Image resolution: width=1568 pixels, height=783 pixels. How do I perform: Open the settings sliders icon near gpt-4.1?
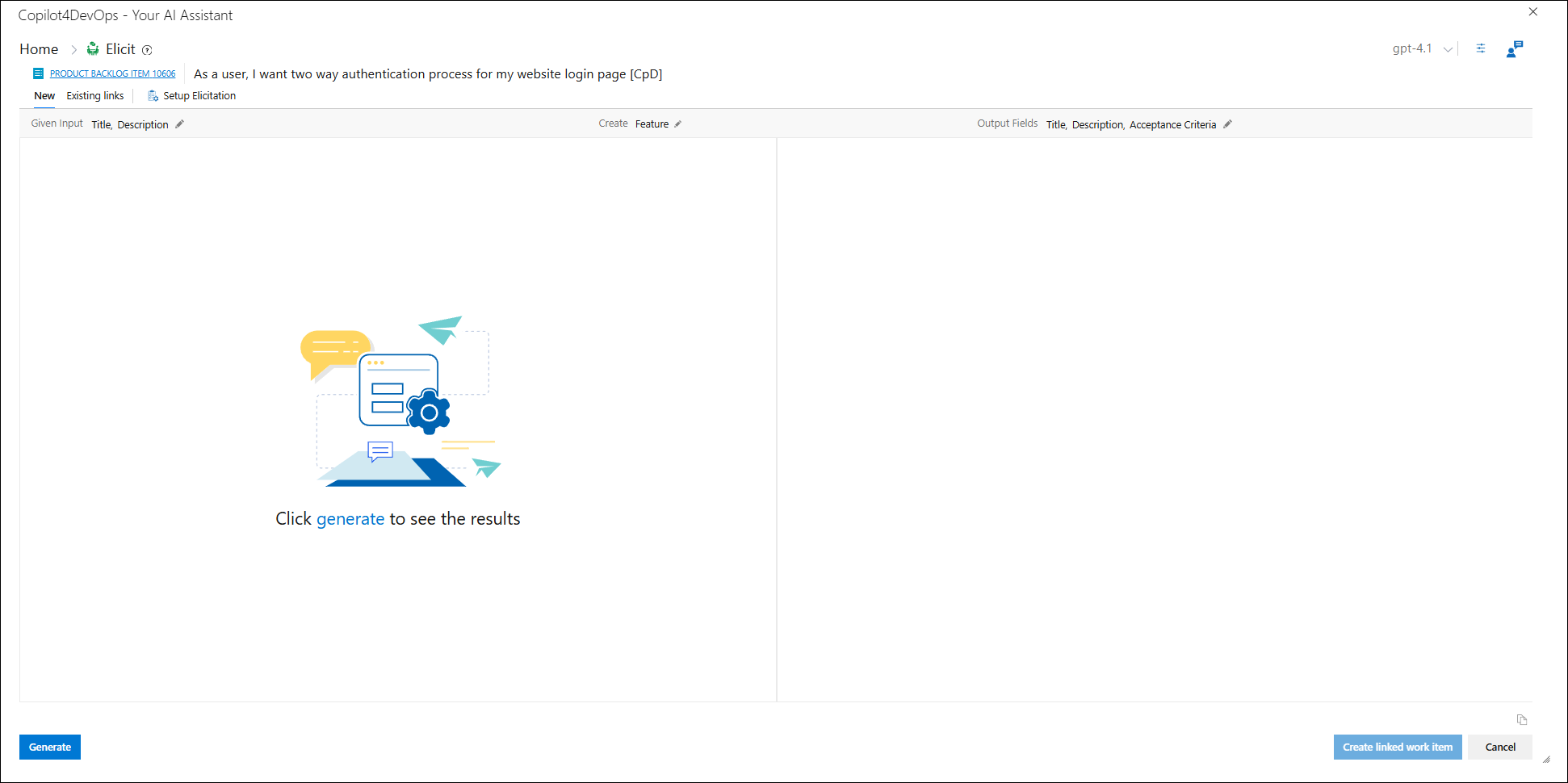point(1481,48)
